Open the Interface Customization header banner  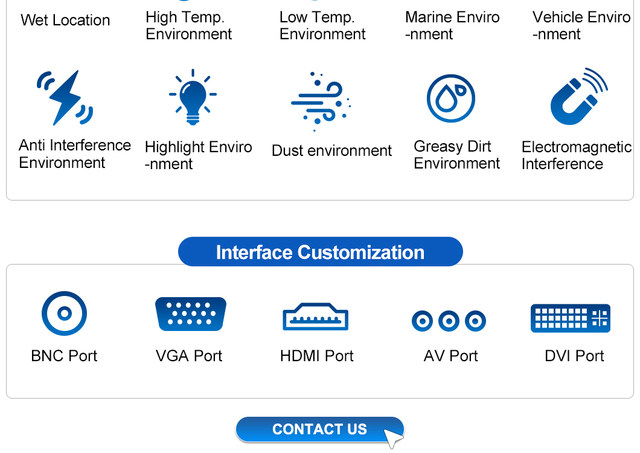pyautogui.click(x=320, y=252)
